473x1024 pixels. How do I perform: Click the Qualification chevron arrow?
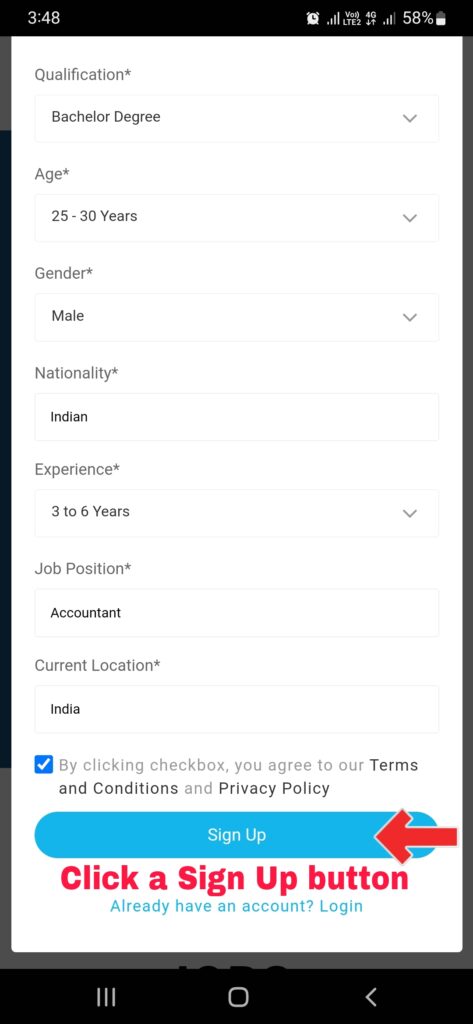pyautogui.click(x=410, y=118)
